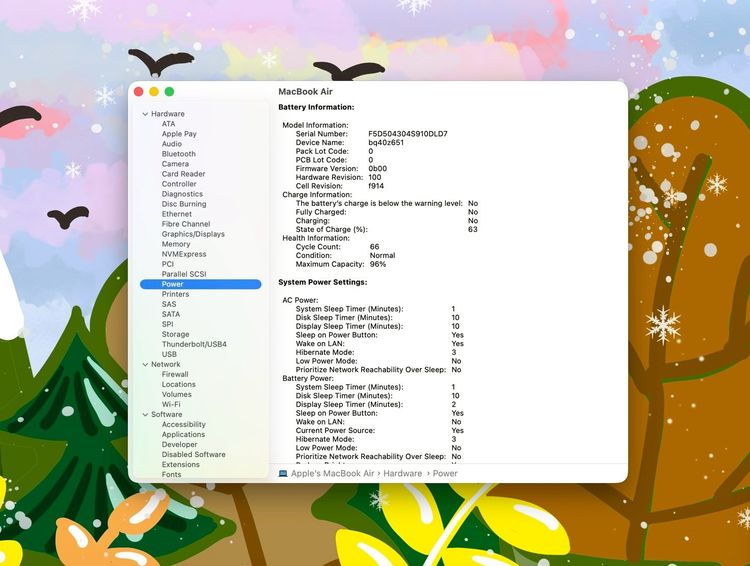Click the yellow minimize button
Screen dimensions: 750x566
(x=154, y=92)
